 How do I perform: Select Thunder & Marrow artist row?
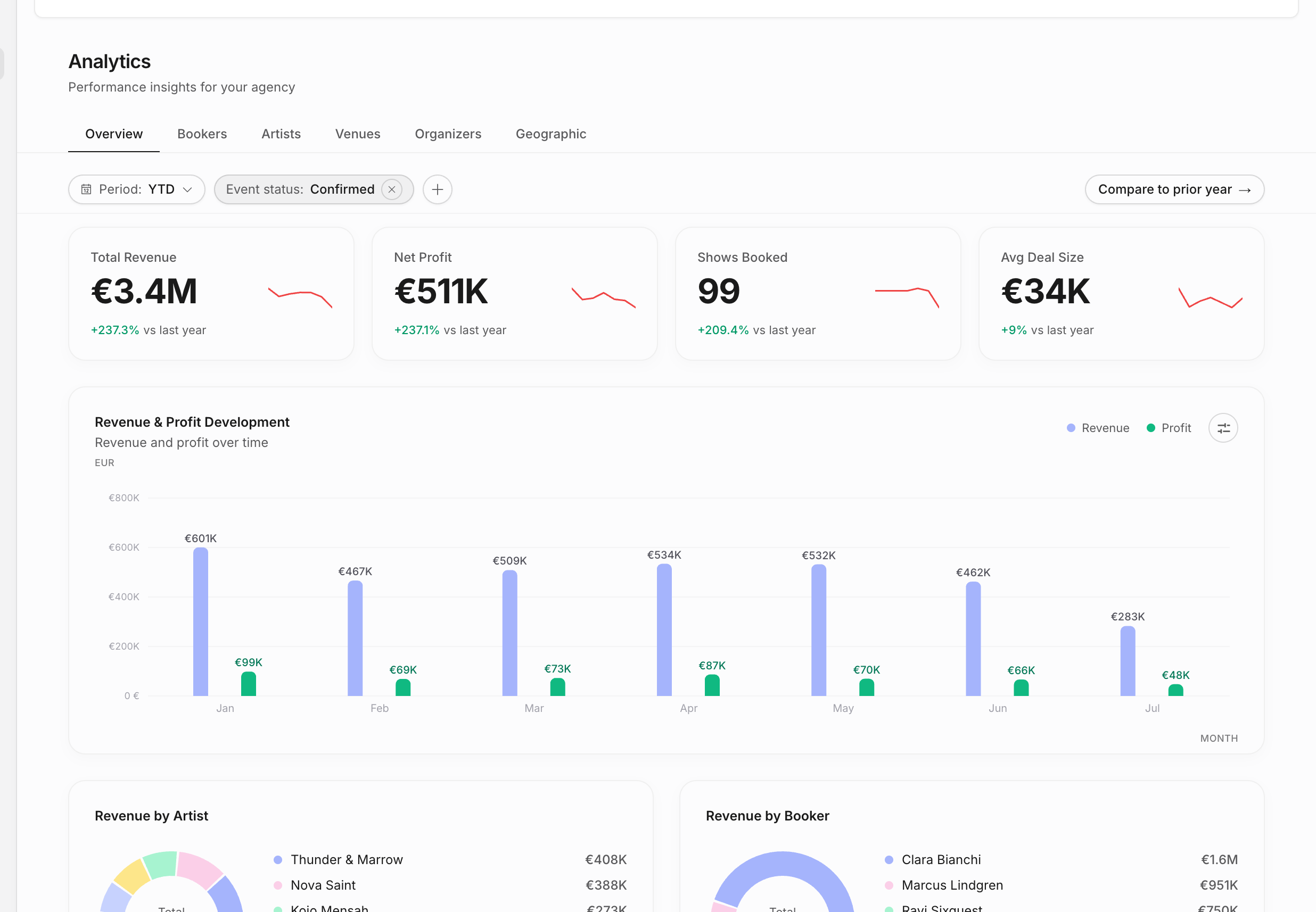pos(450,859)
